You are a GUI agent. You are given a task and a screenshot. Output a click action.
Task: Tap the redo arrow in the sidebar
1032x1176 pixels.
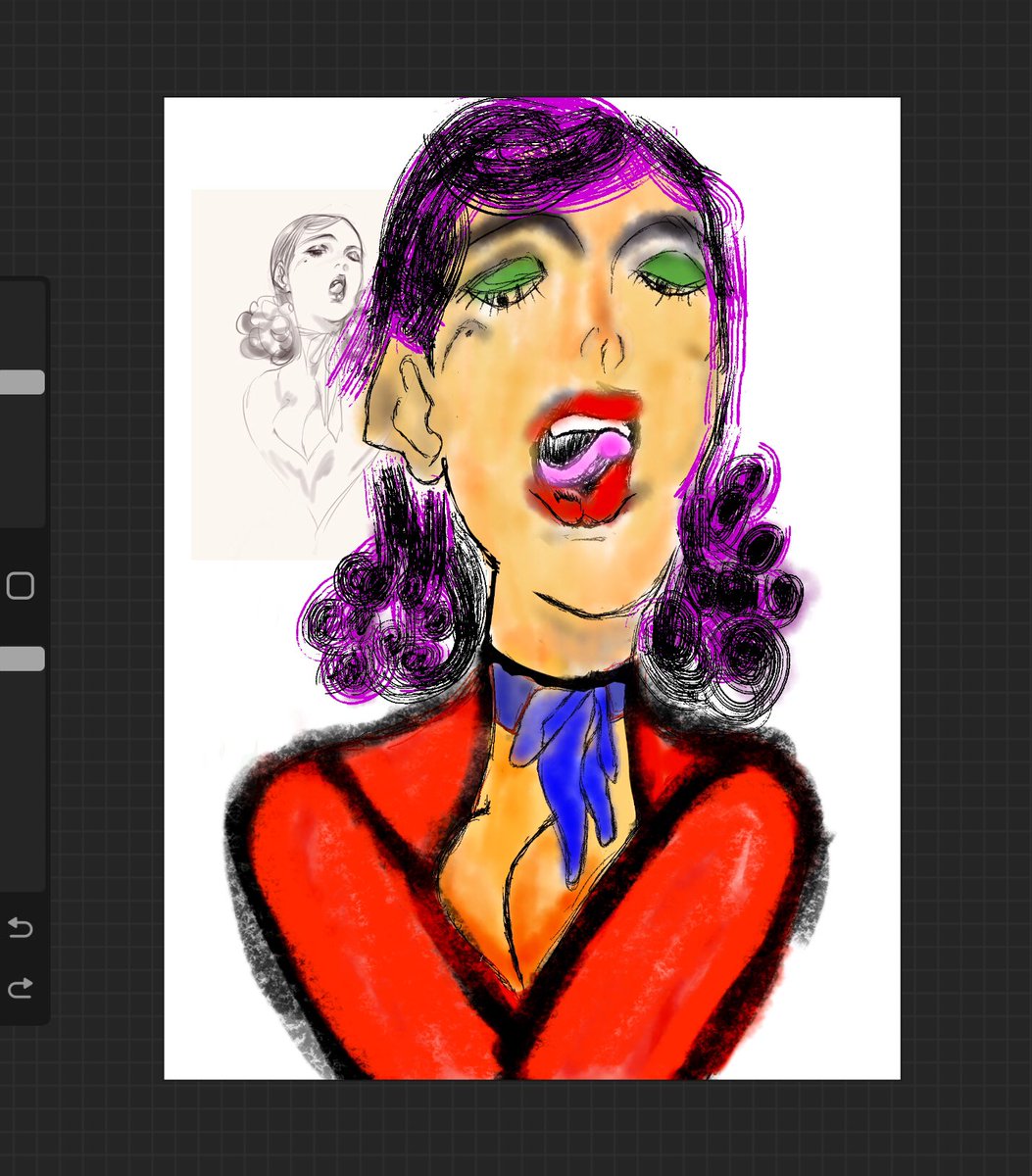(x=21, y=987)
